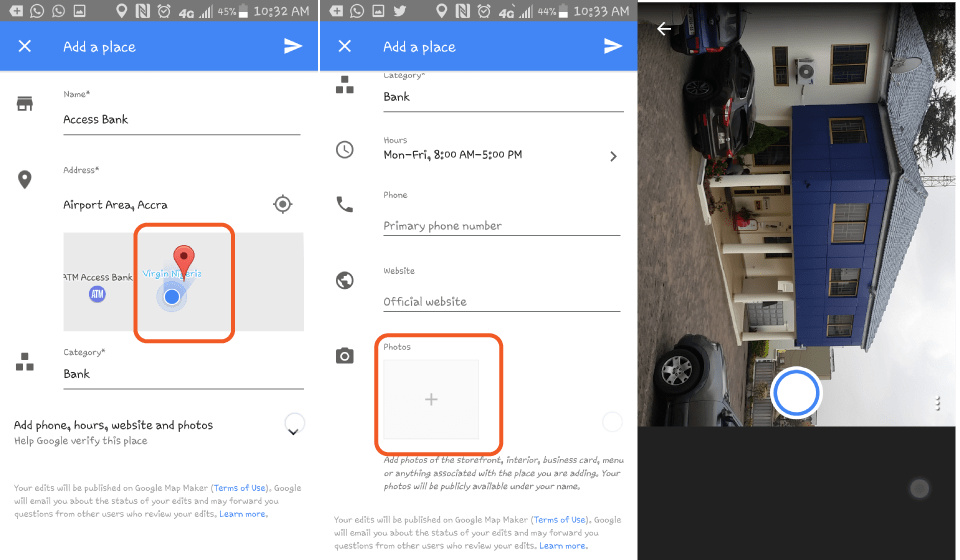Screen dimensions: 960x560
Task: Click the phone handset icon
Action: point(345,204)
